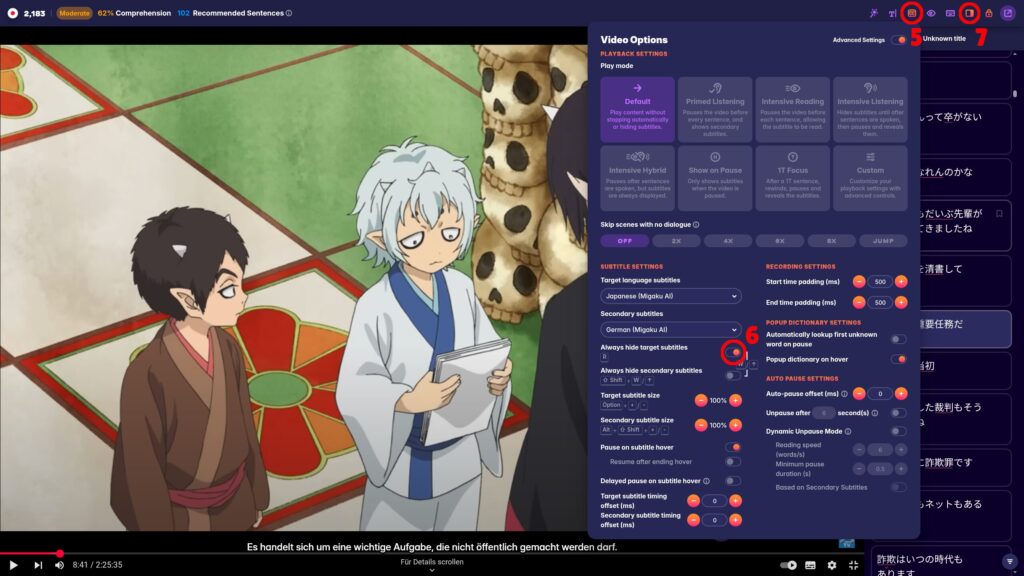
Task: Decrease secondary subtitle size
Action: [701, 425]
